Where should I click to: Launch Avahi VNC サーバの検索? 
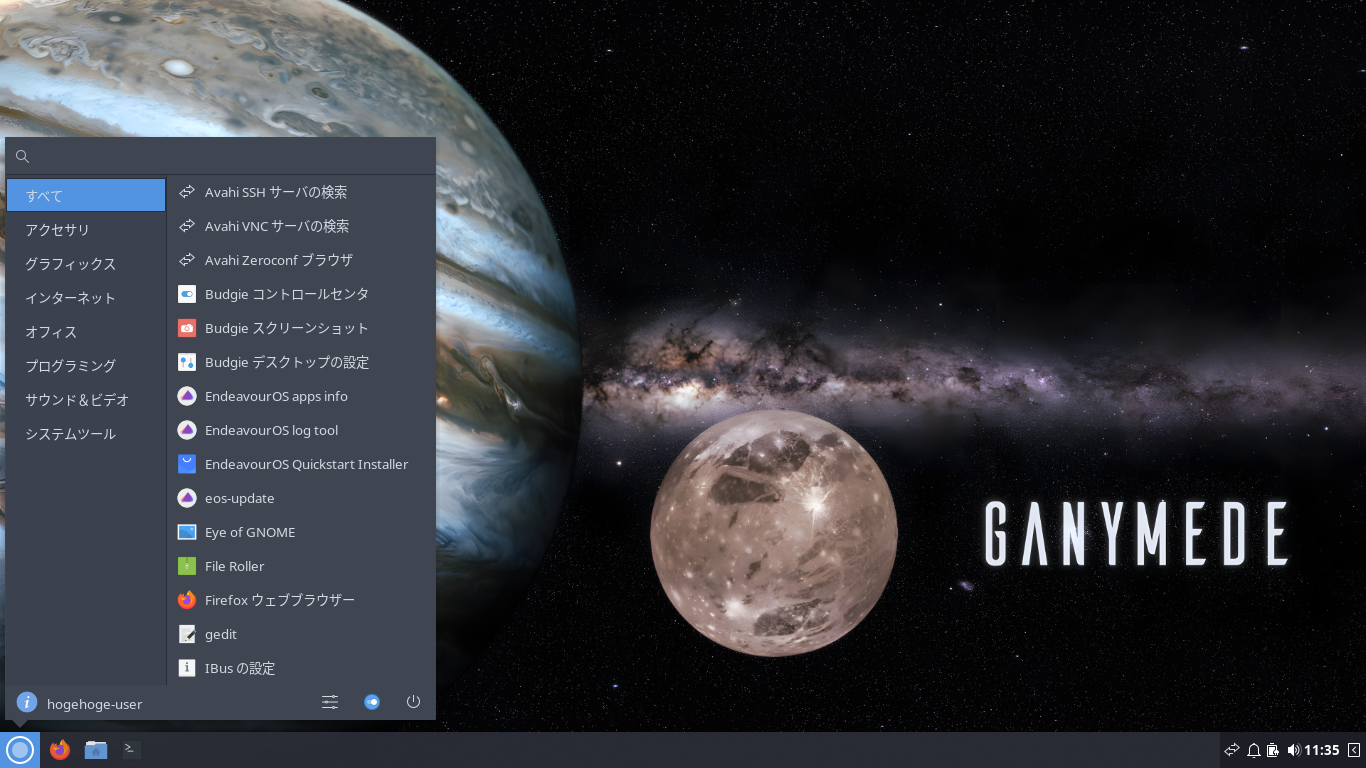click(x=301, y=226)
